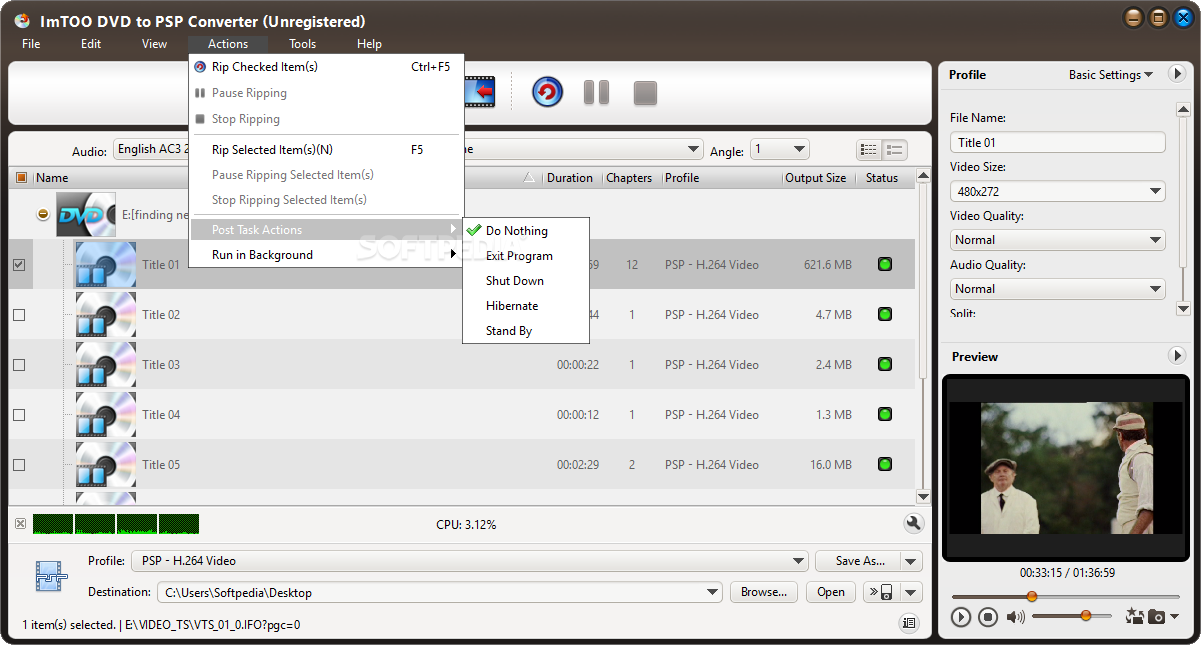Choose Exit Program post task action
The image size is (1201, 645).
(526, 256)
